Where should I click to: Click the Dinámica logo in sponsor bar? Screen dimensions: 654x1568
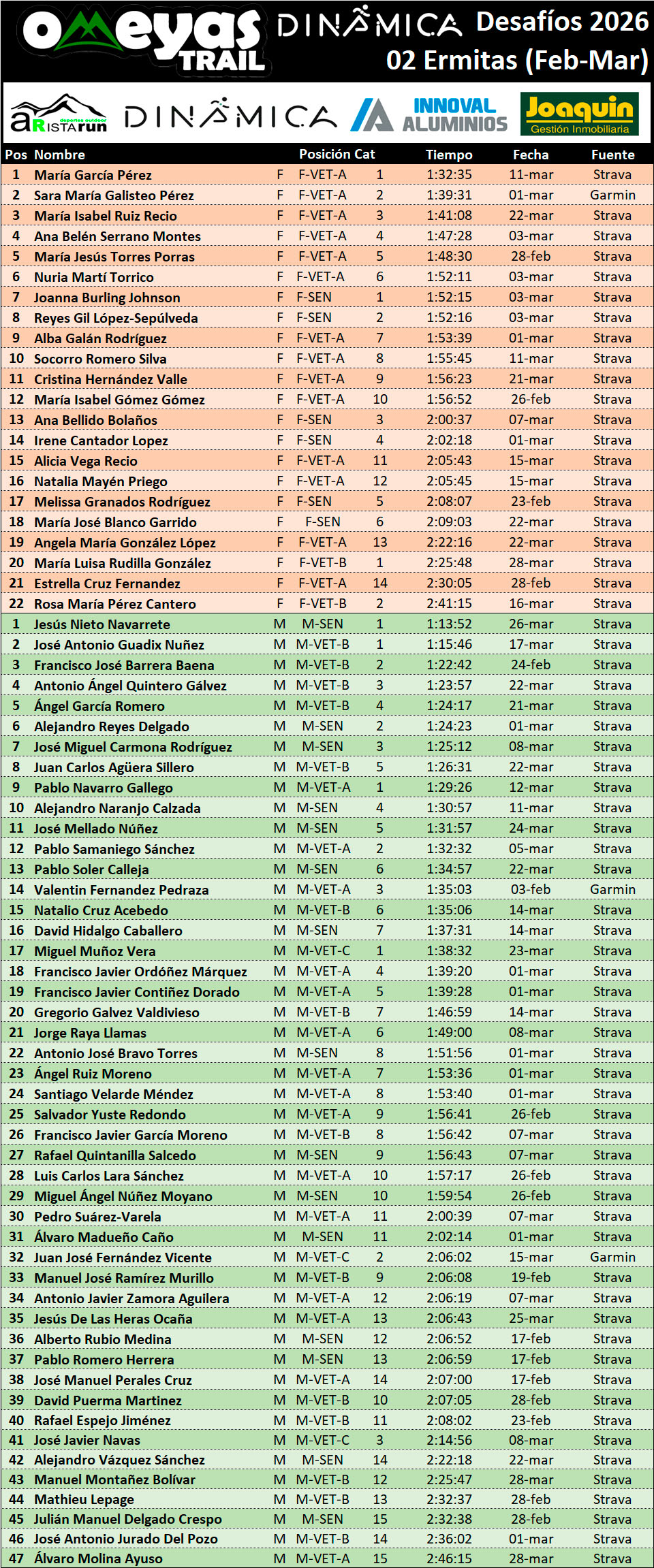pos(230,114)
